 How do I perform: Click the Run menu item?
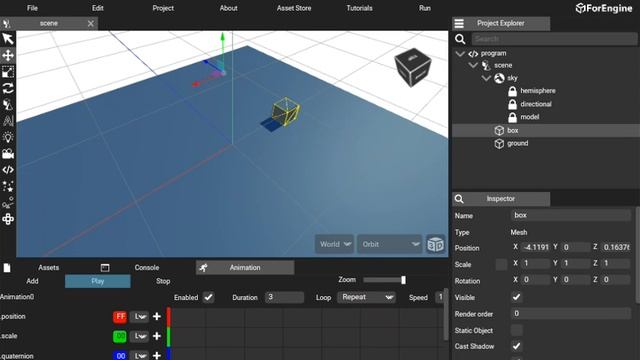pos(424,8)
